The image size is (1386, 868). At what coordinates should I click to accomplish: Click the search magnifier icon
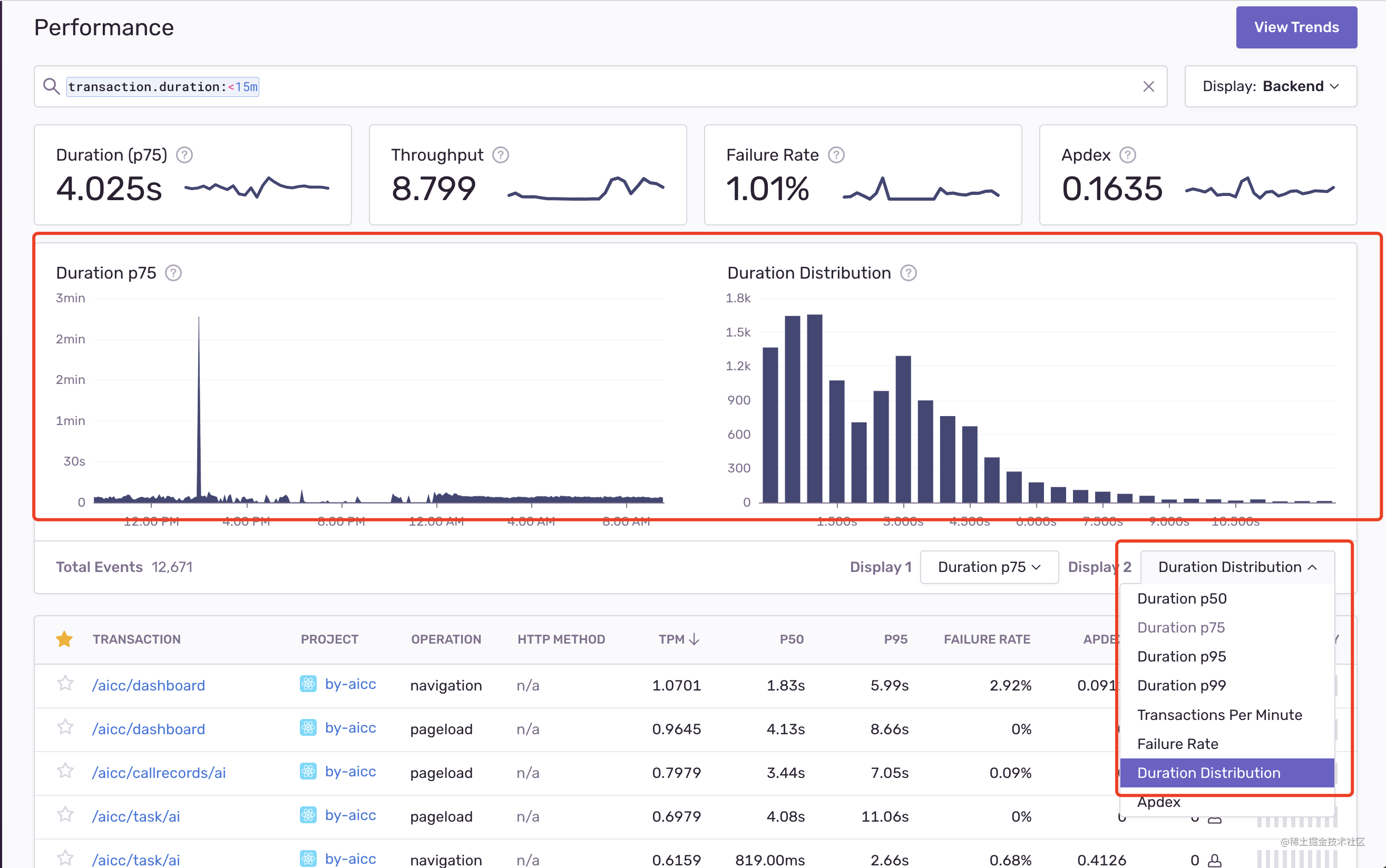52,87
